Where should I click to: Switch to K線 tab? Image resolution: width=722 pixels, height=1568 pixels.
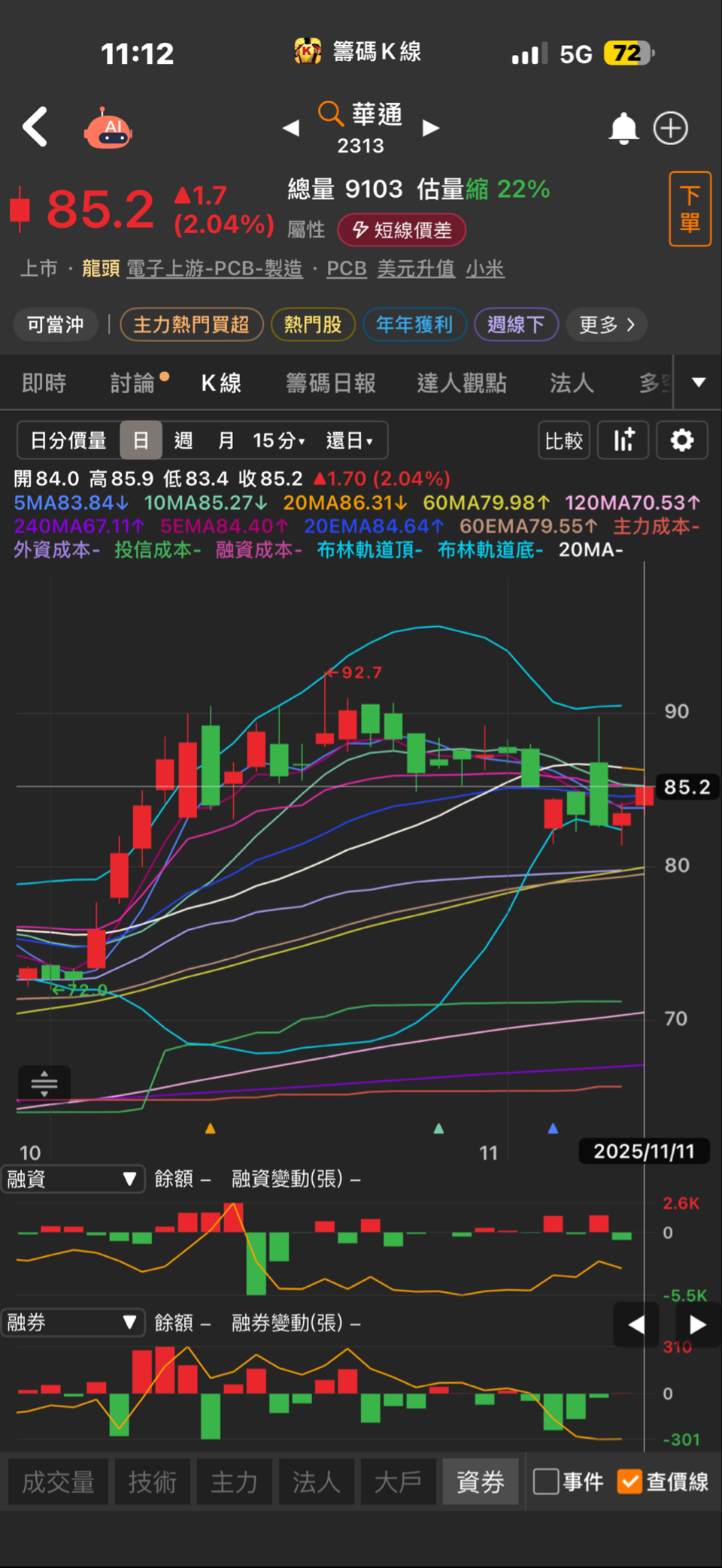point(221,383)
